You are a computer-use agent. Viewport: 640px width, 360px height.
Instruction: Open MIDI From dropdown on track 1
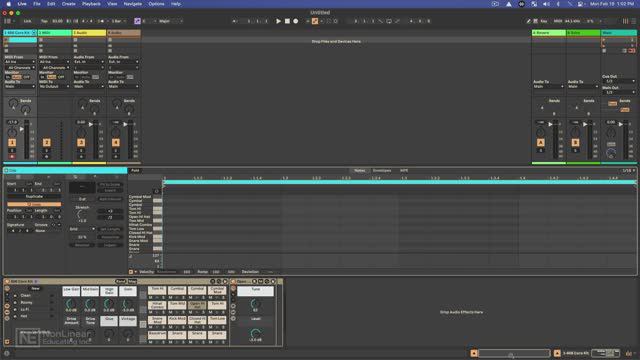20,62
